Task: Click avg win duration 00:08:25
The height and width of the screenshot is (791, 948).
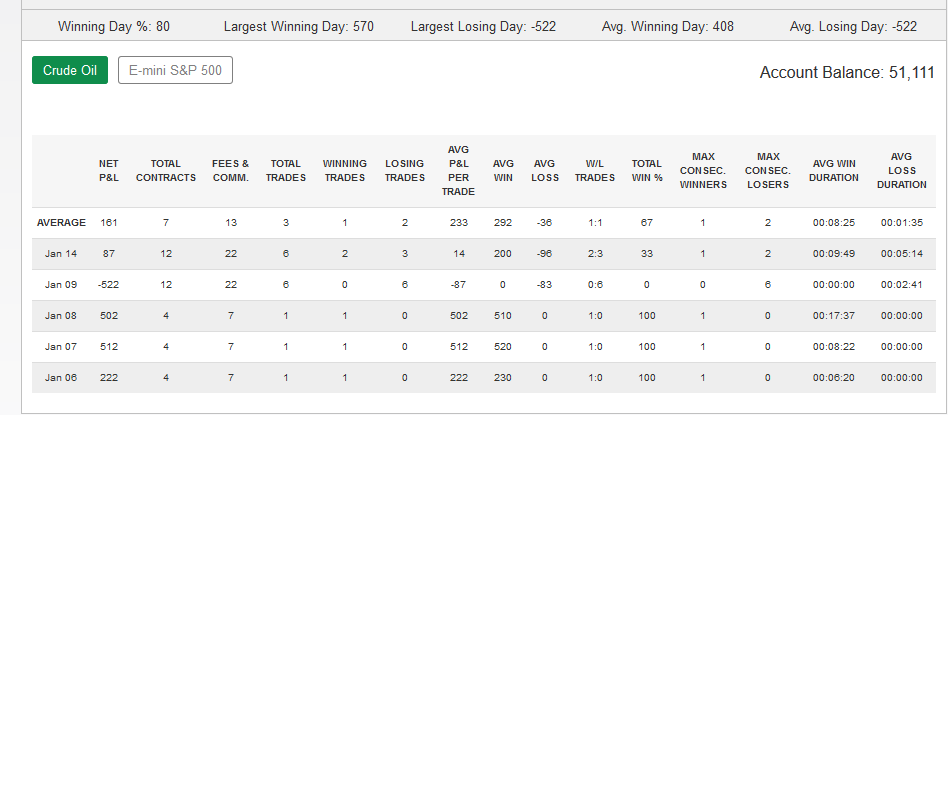Action: [834, 223]
